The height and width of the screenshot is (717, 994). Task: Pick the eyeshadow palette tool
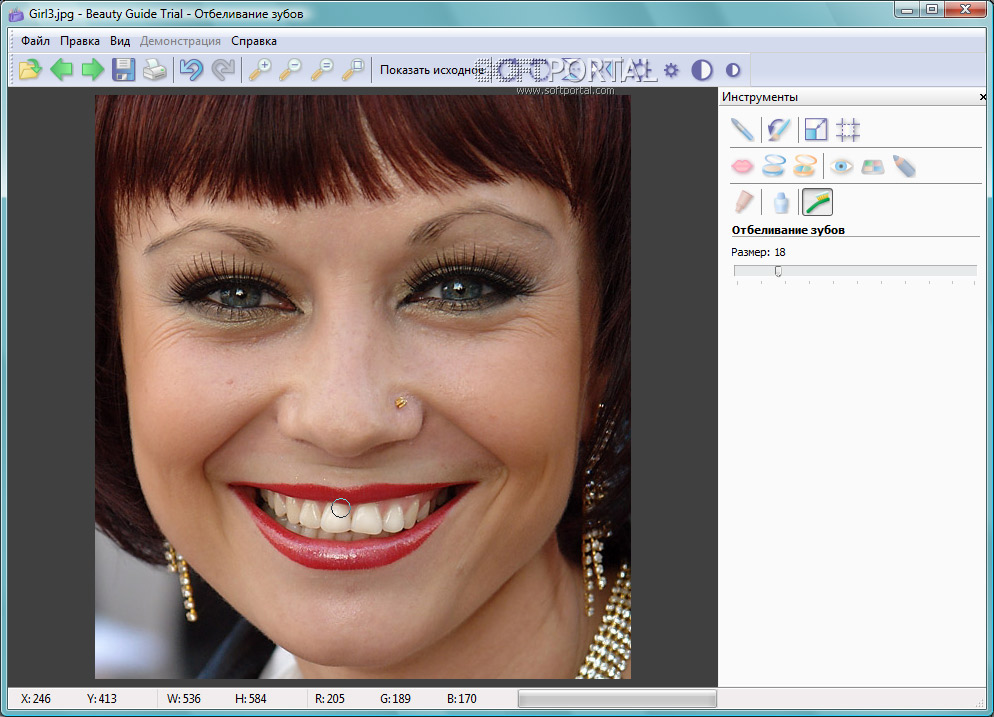pyautogui.click(x=873, y=166)
